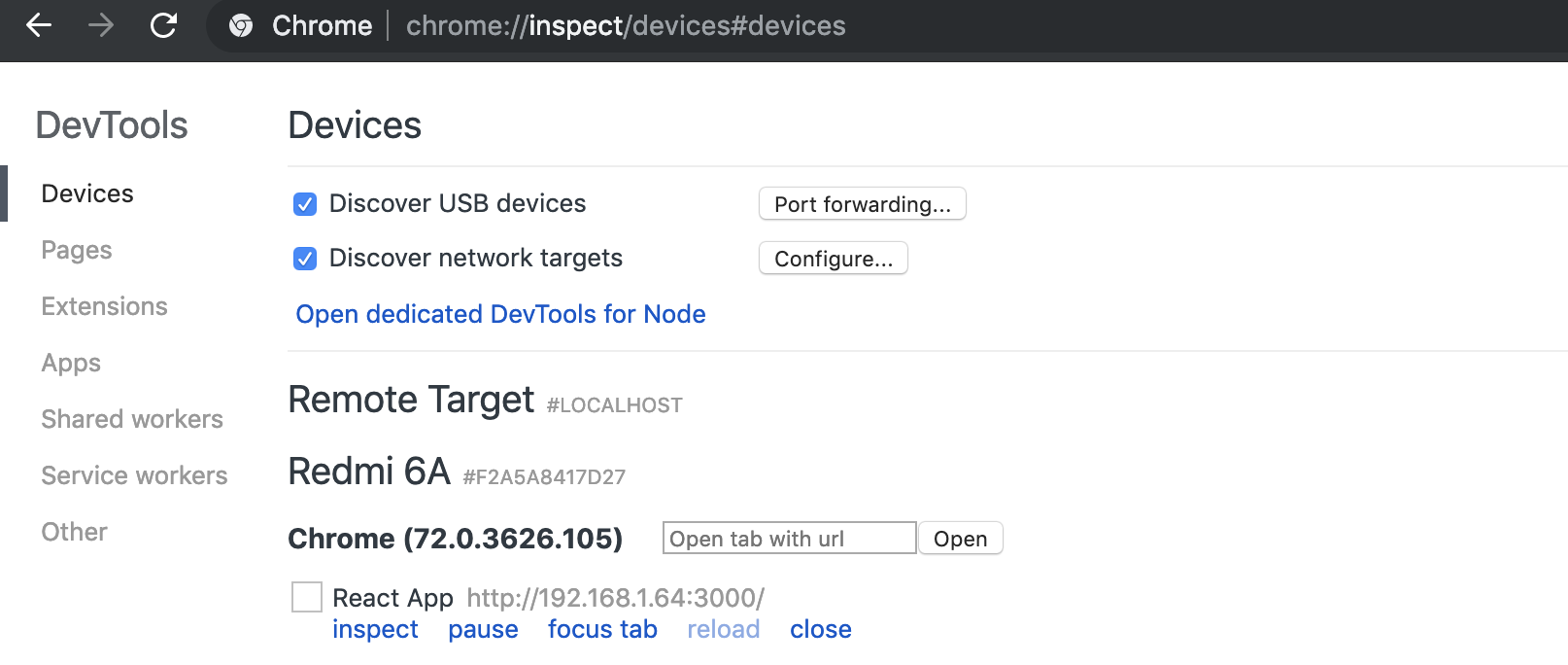1568x665 pixels.
Task: Open Extensions in the DevTools sidebar
Action: pyautogui.click(x=104, y=306)
